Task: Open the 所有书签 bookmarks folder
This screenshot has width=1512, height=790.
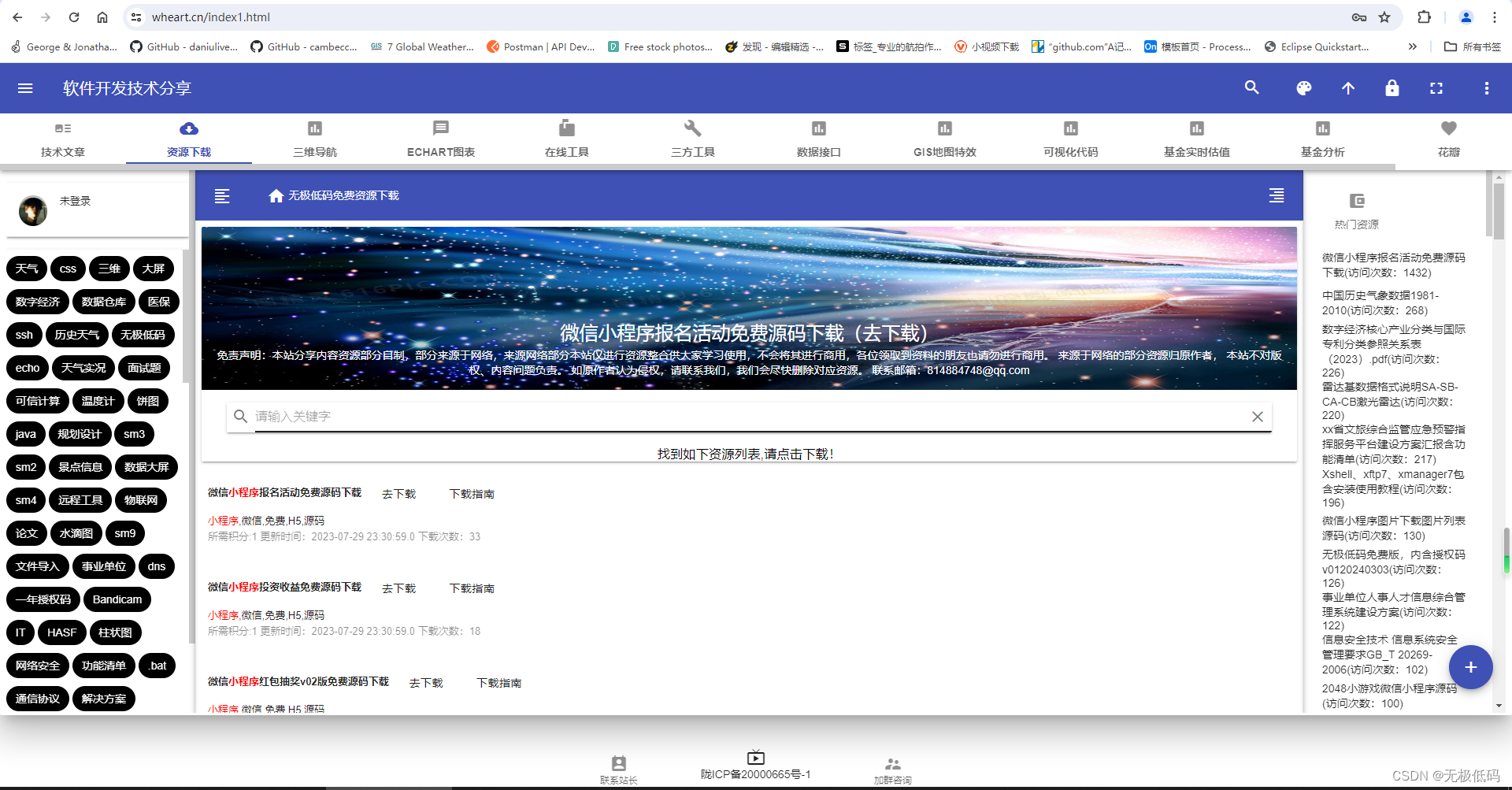Action: coord(1473,46)
